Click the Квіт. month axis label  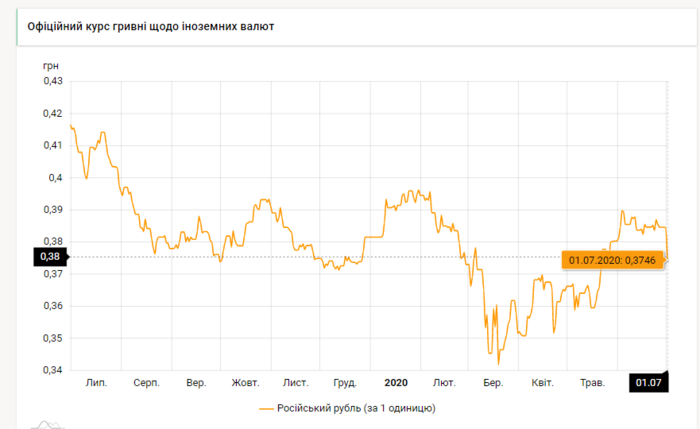[x=542, y=383]
